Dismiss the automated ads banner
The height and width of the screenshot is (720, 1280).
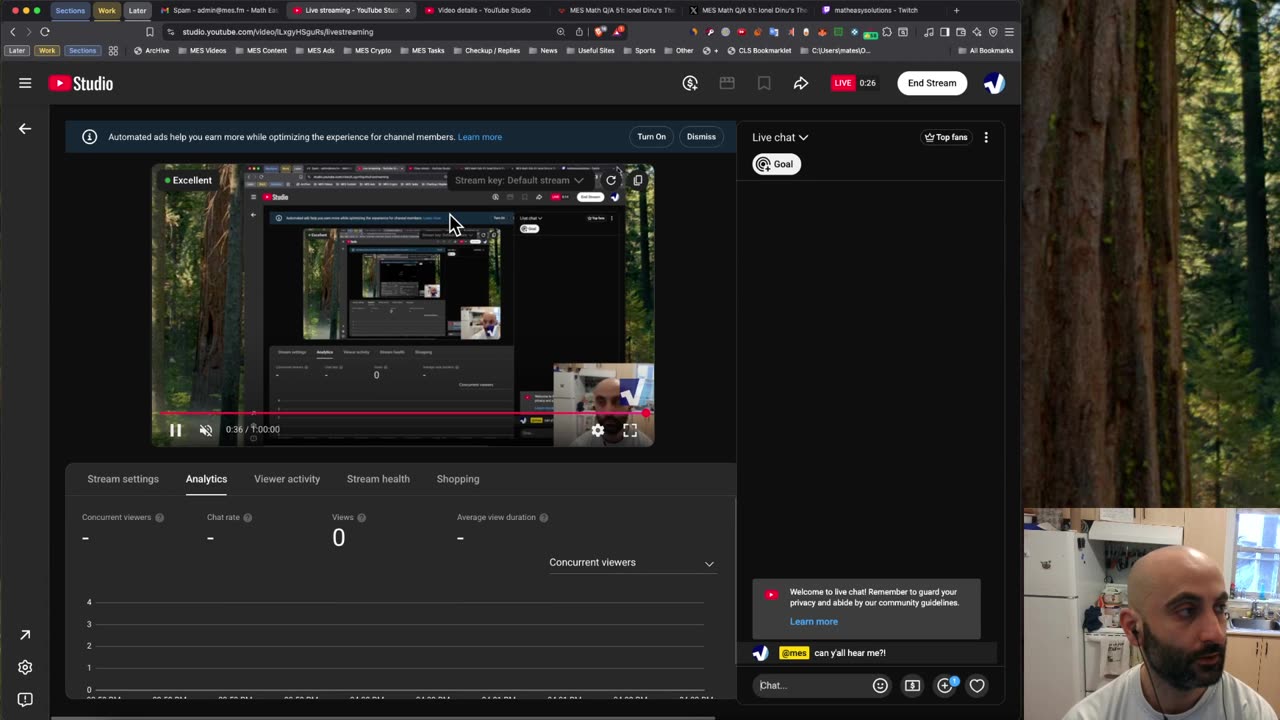pyautogui.click(x=701, y=137)
